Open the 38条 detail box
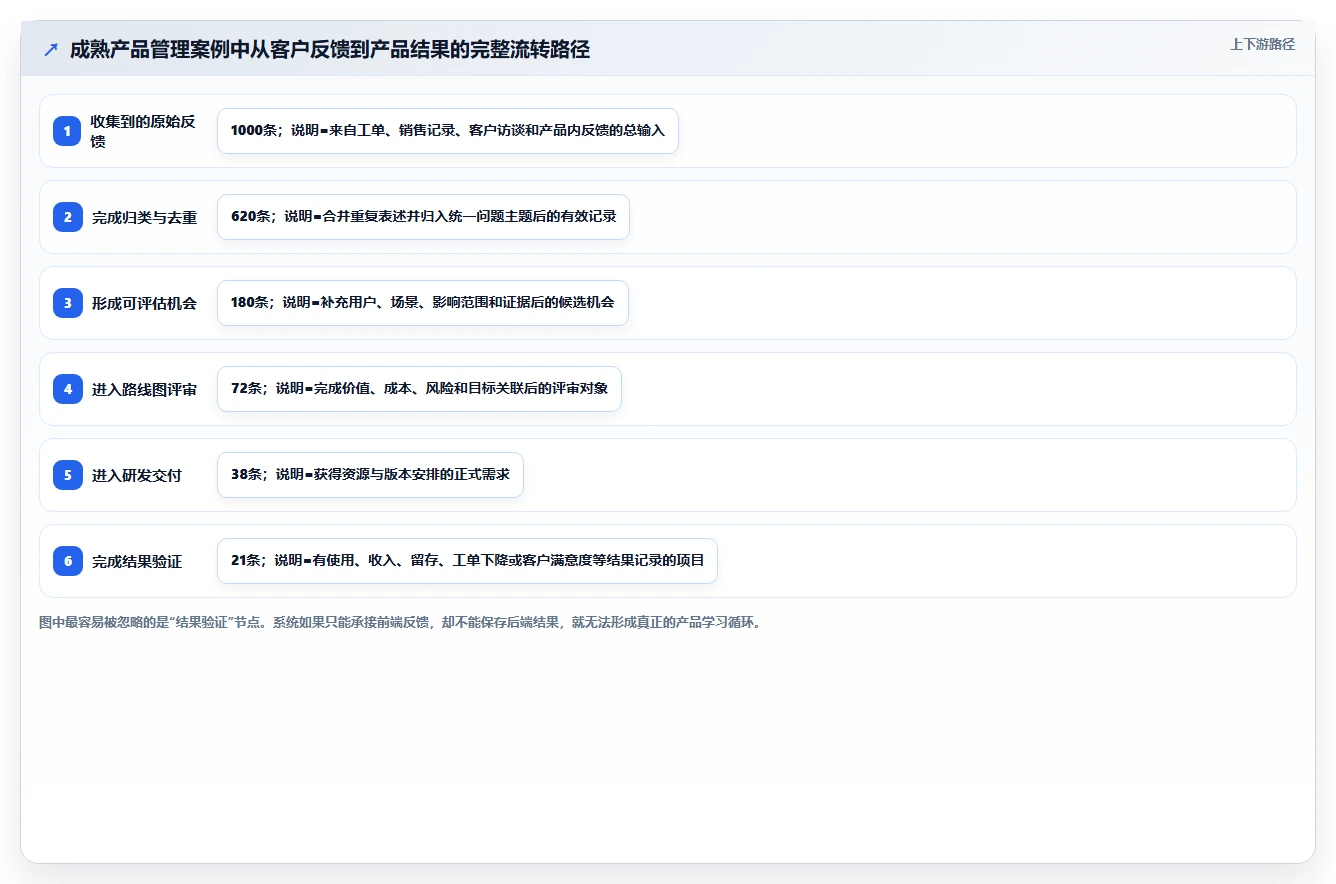The width and height of the screenshot is (1336, 884). [370, 475]
